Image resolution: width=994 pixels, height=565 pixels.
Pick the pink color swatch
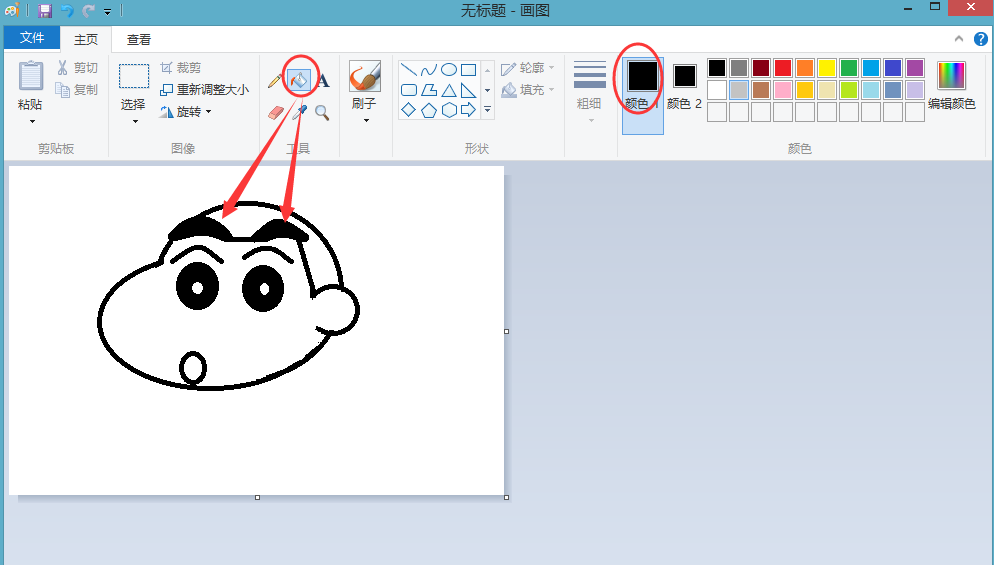[x=783, y=90]
